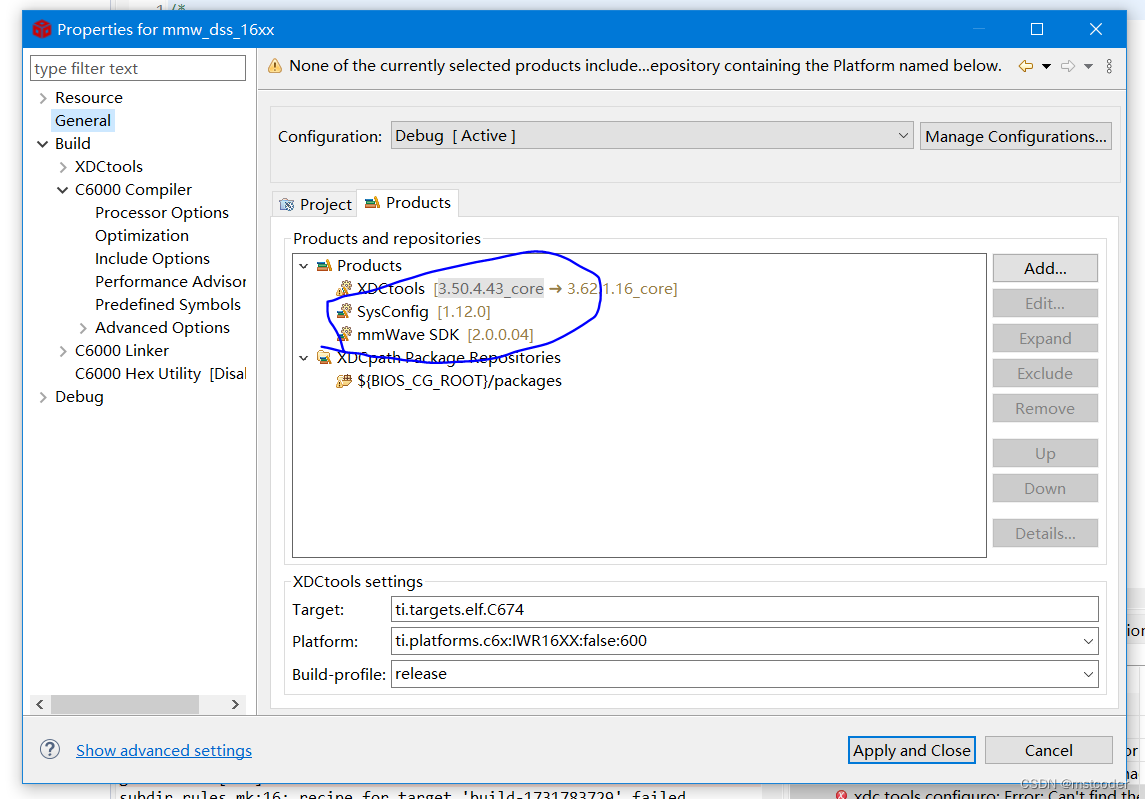Image resolution: width=1145 pixels, height=799 pixels.
Task: Expand the Debug tree node
Action: tap(43, 397)
